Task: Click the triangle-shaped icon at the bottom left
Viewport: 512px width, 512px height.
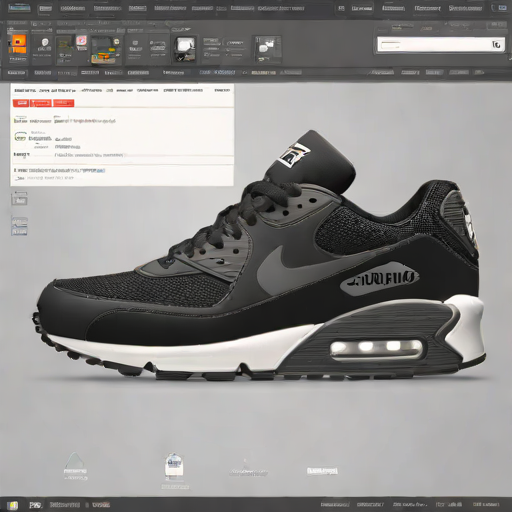Action: (x=75, y=461)
